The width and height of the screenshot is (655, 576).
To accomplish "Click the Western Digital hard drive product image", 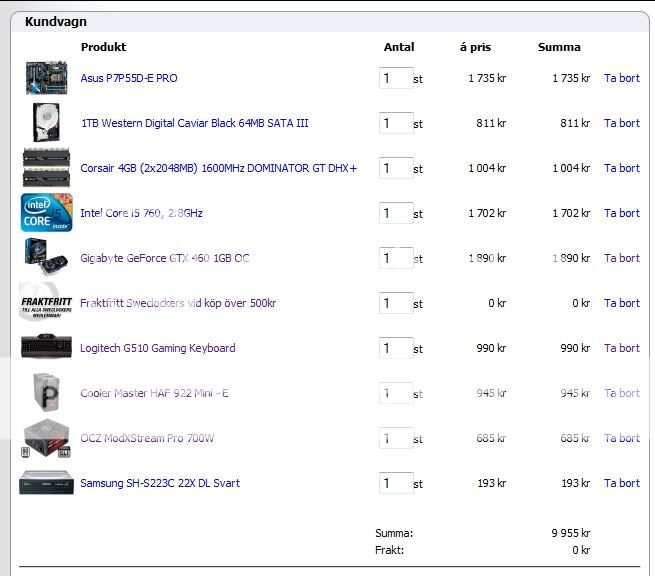I will tap(46, 123).
